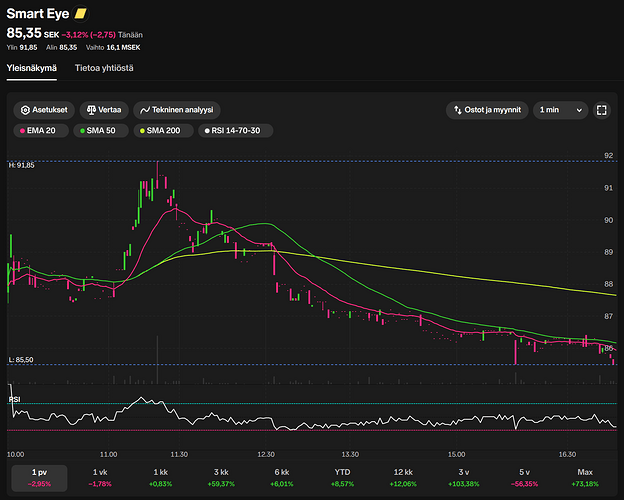The width and height of the screenshot is (624, 500).
Task: Select the 3 kk time range
Action: (x=221, y=478)
